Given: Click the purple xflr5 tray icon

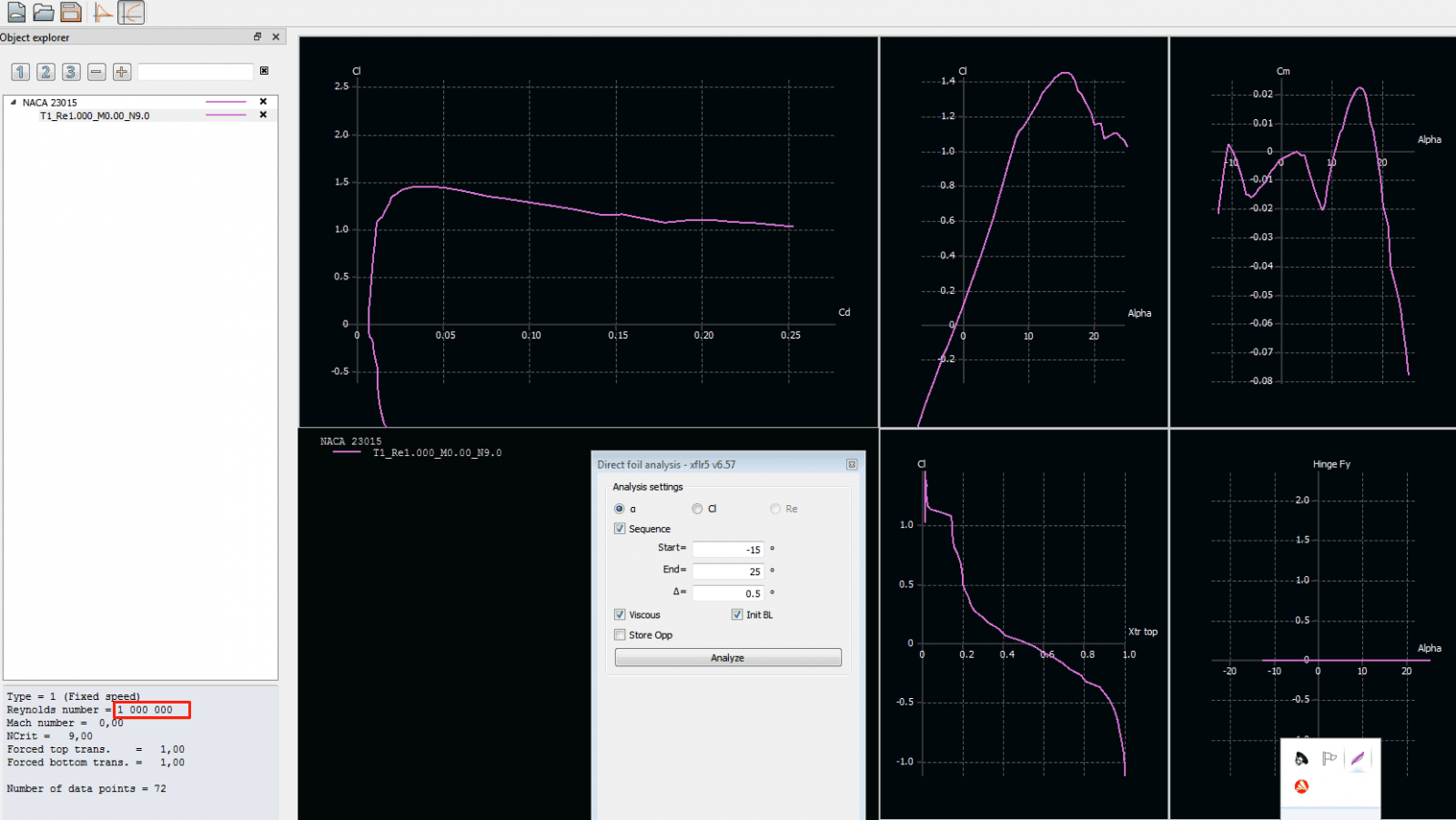Looking at the screenshot, I should (1358, 758).
